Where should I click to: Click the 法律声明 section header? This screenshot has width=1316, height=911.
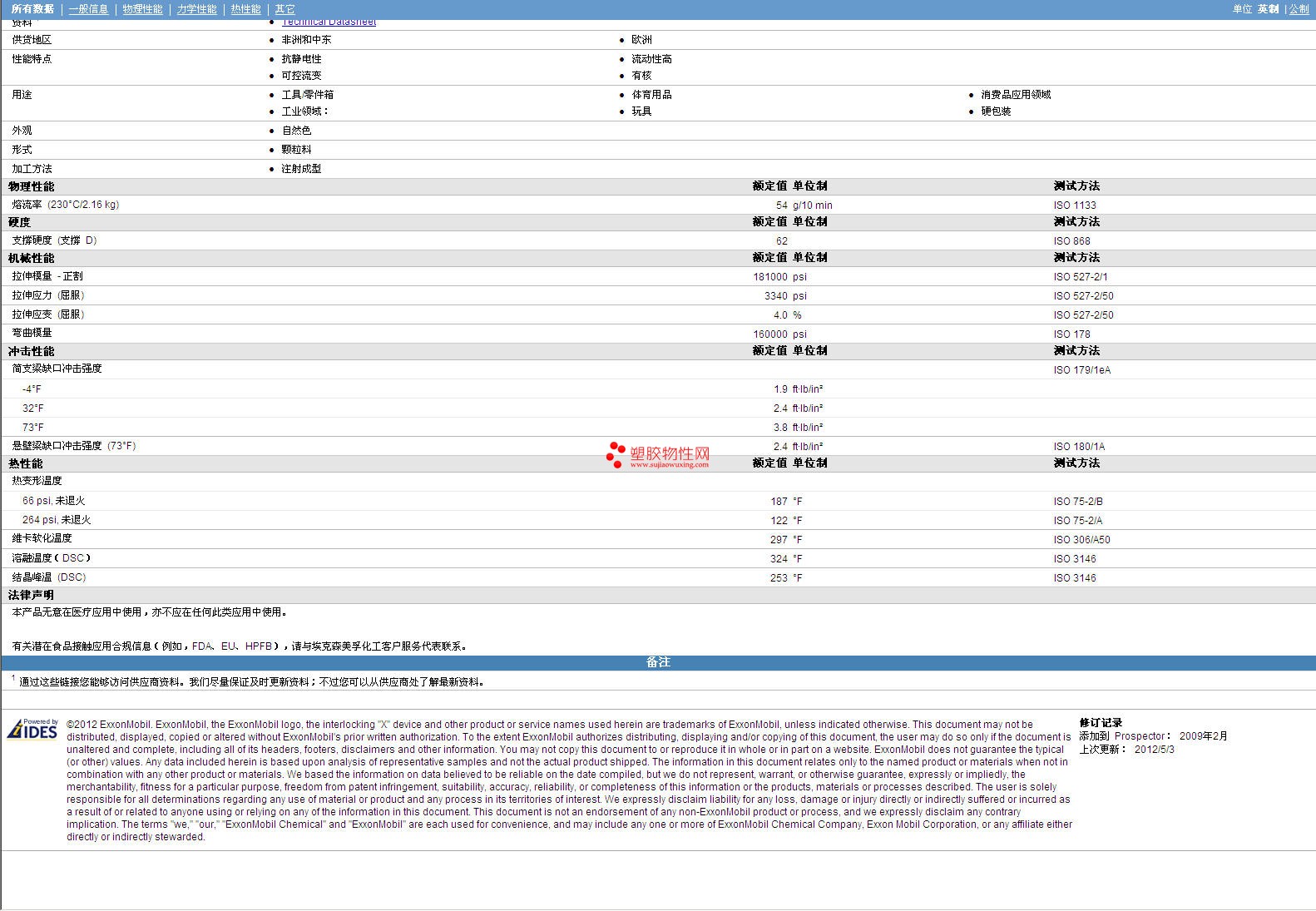[32, 596]
